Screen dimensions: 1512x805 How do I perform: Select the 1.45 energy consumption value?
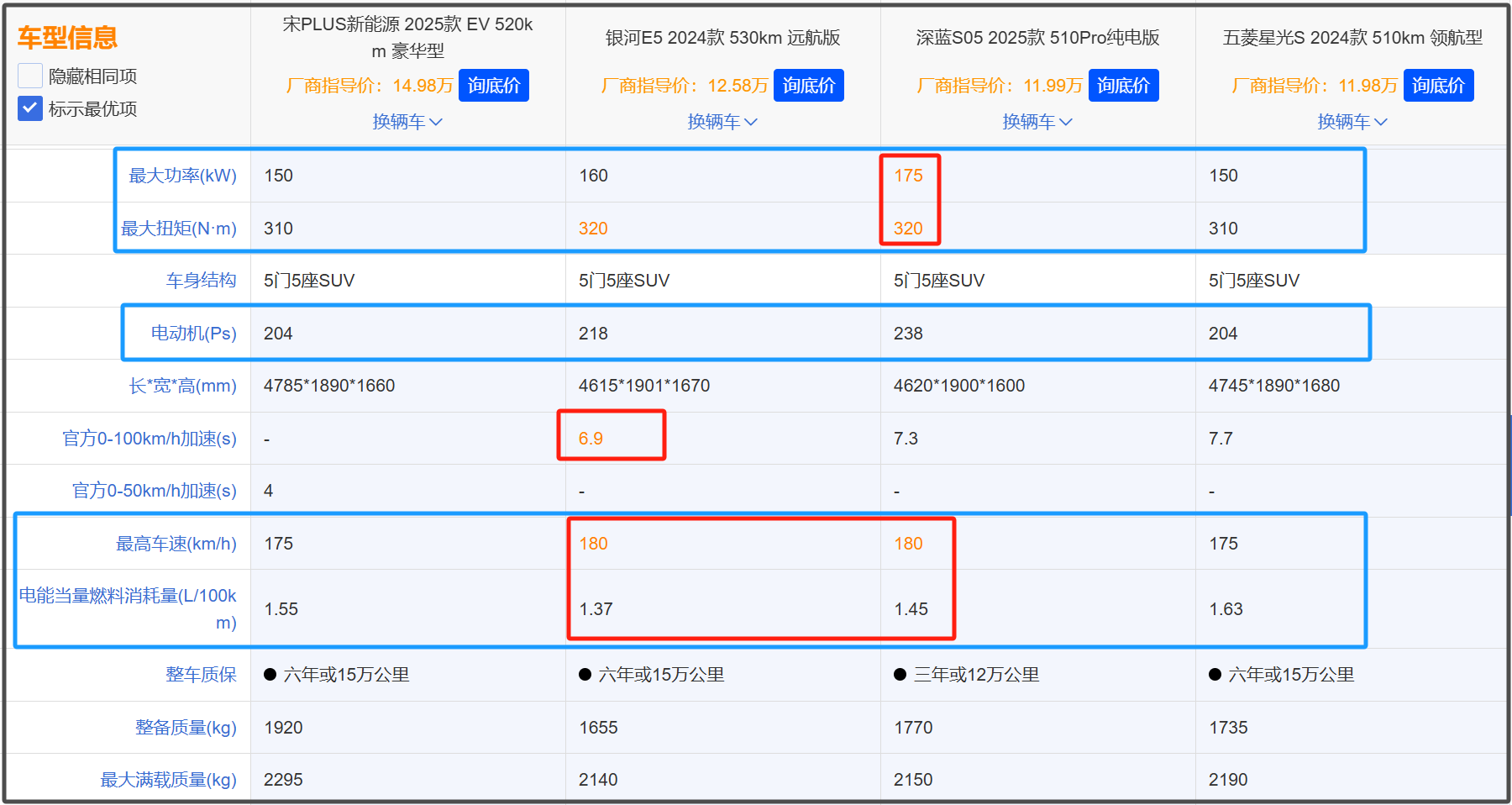click(x=911, y=609)
